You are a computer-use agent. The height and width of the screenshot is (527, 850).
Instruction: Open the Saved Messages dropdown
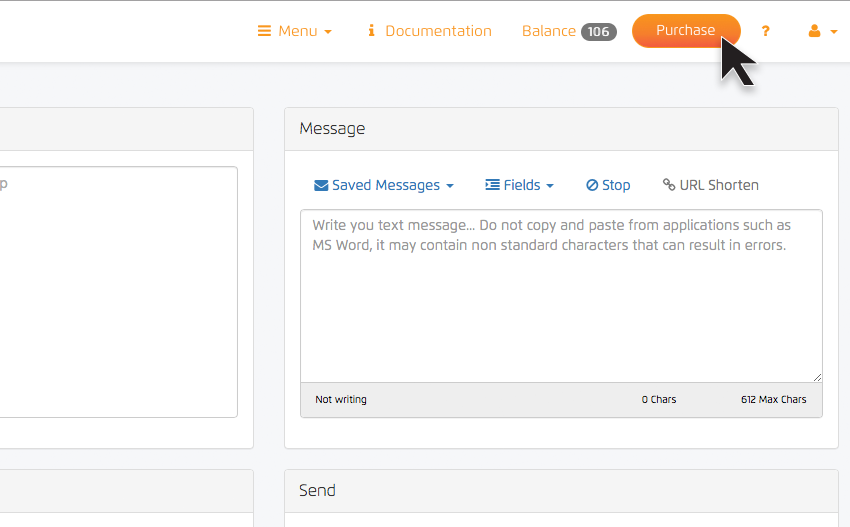pyautogui.click(x=384, y=185)
